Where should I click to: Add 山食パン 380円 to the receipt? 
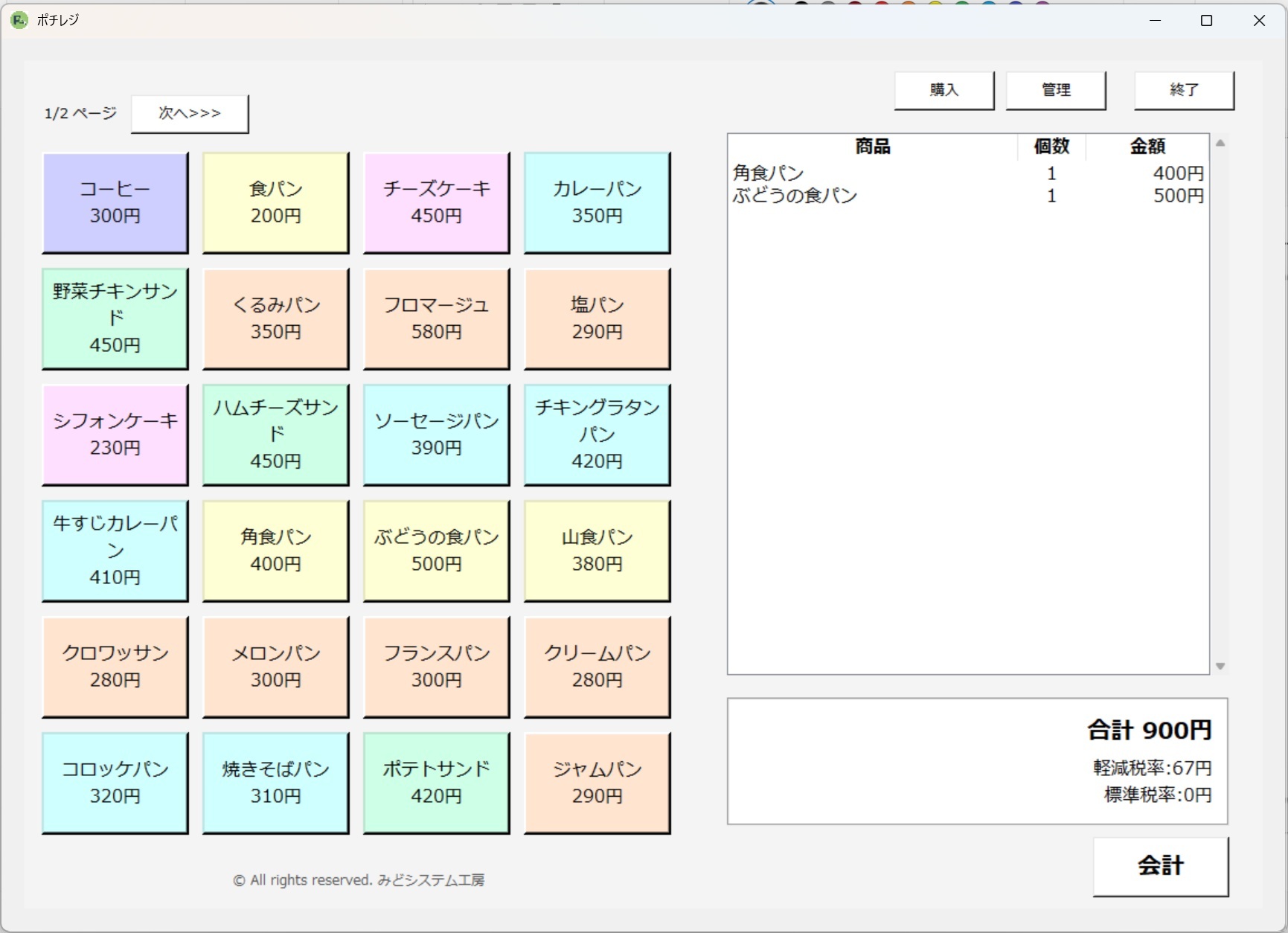tap(596, 551)
